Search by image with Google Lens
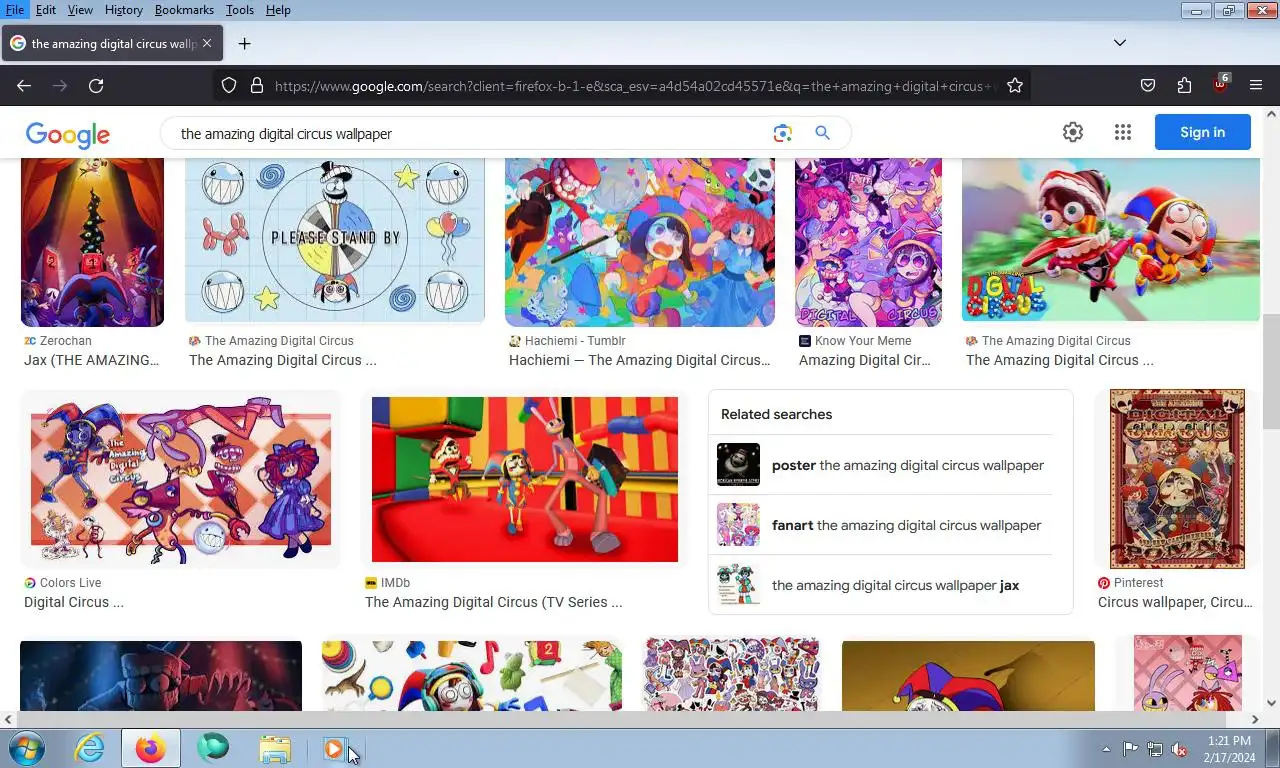 coord(782,133)
